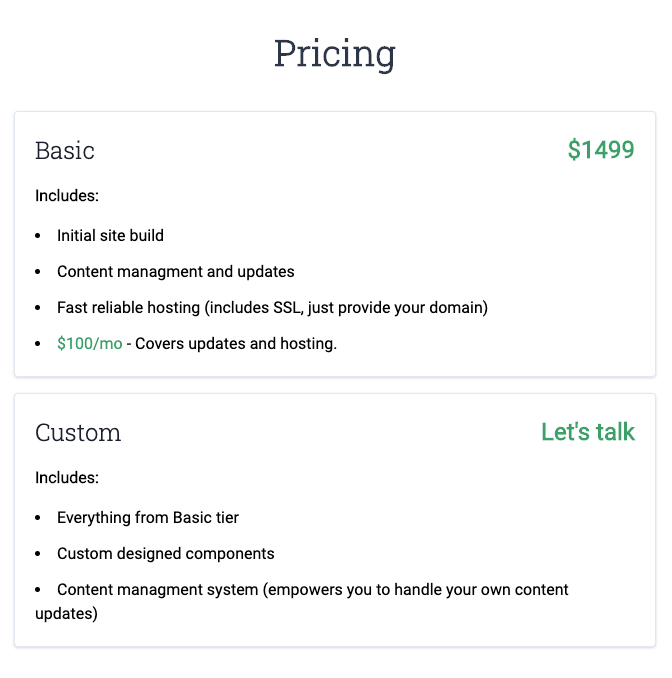Click the Covers updates and hosting text

236,344
